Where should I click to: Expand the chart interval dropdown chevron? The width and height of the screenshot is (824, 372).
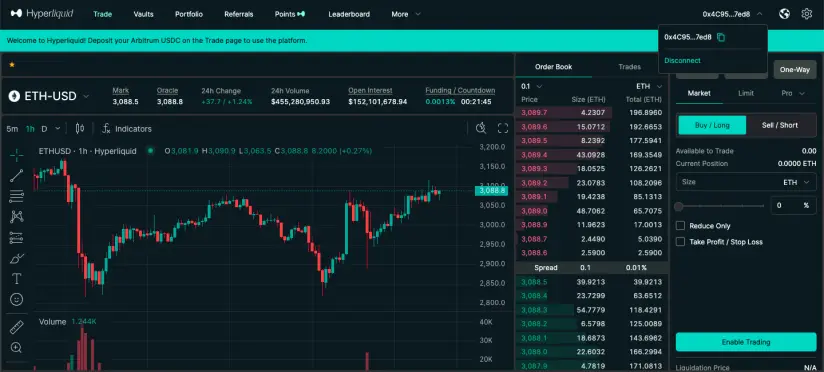coord(58,129)
